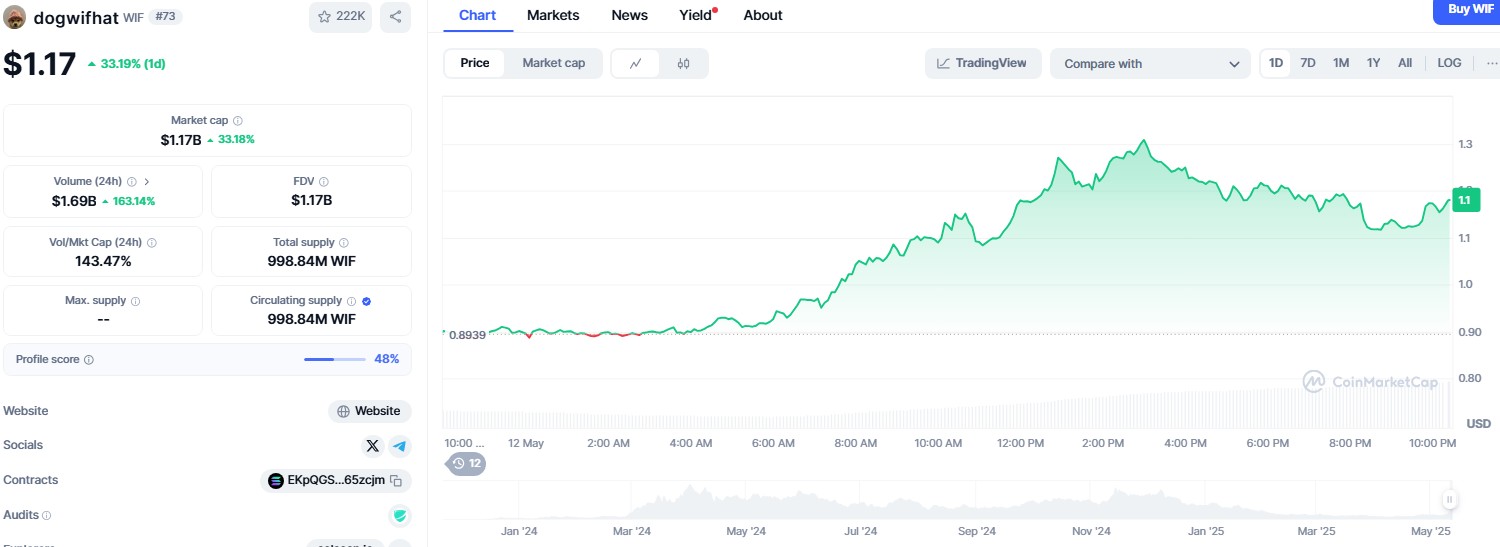Click the Buy WIF button
This screenshot has width=1500, height=547.
[1465, 10]
